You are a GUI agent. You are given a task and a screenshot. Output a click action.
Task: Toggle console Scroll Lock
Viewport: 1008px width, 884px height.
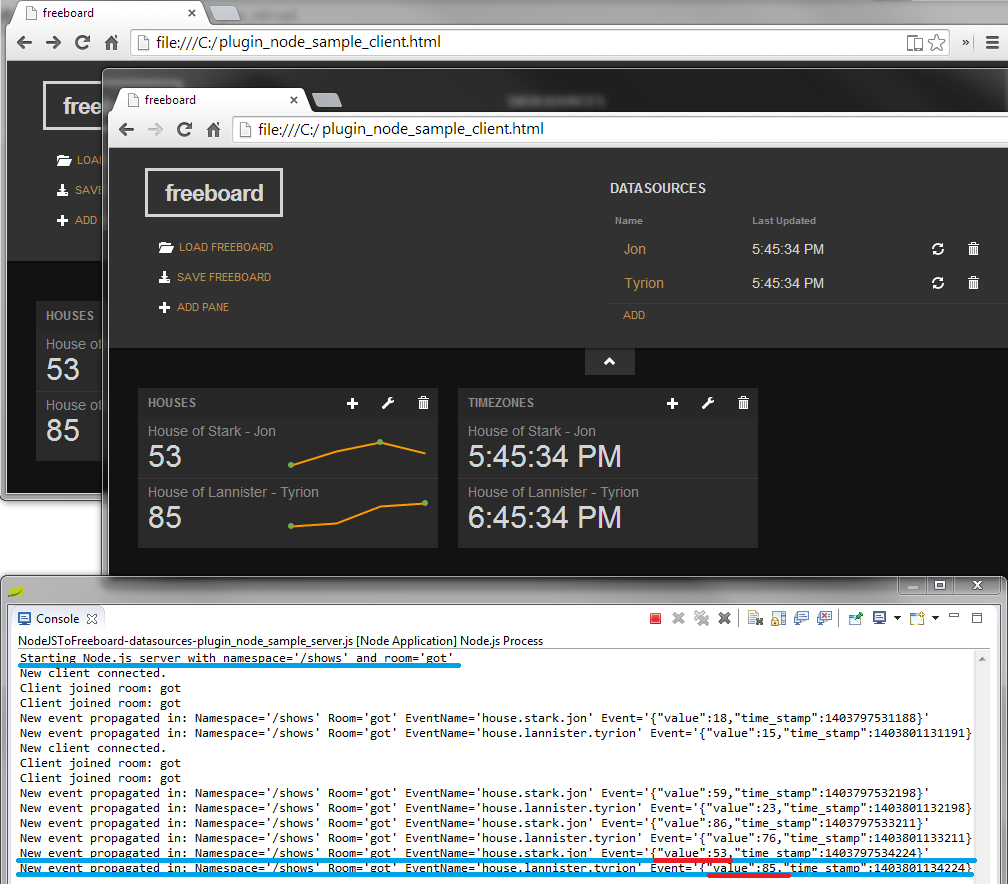[778, 618]
